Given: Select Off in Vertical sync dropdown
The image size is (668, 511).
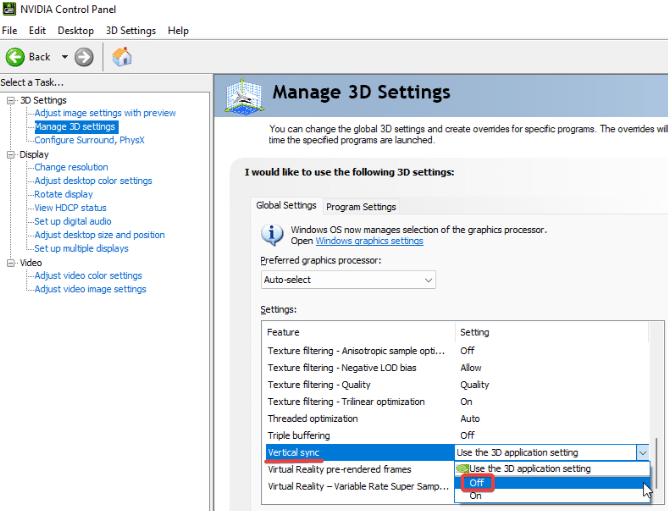Looking at the screenshot, I should coord(476,483).
